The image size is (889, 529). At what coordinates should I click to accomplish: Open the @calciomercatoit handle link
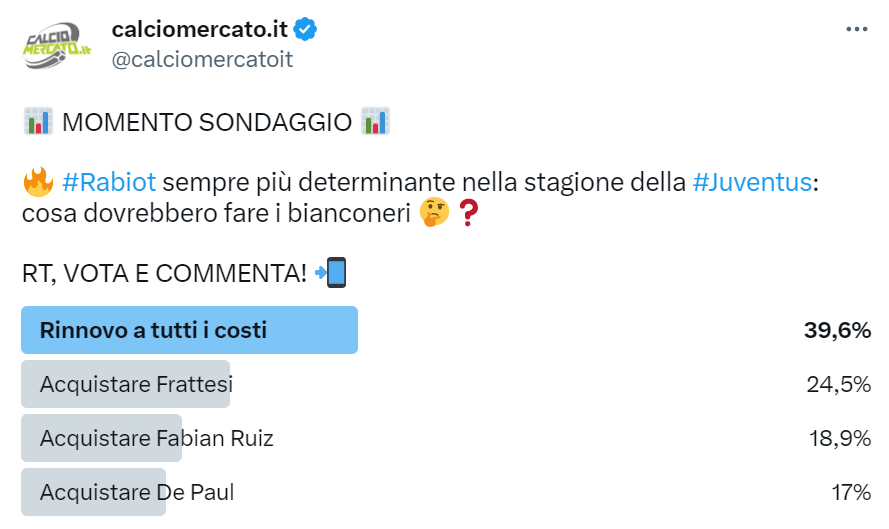click(202, 60)
